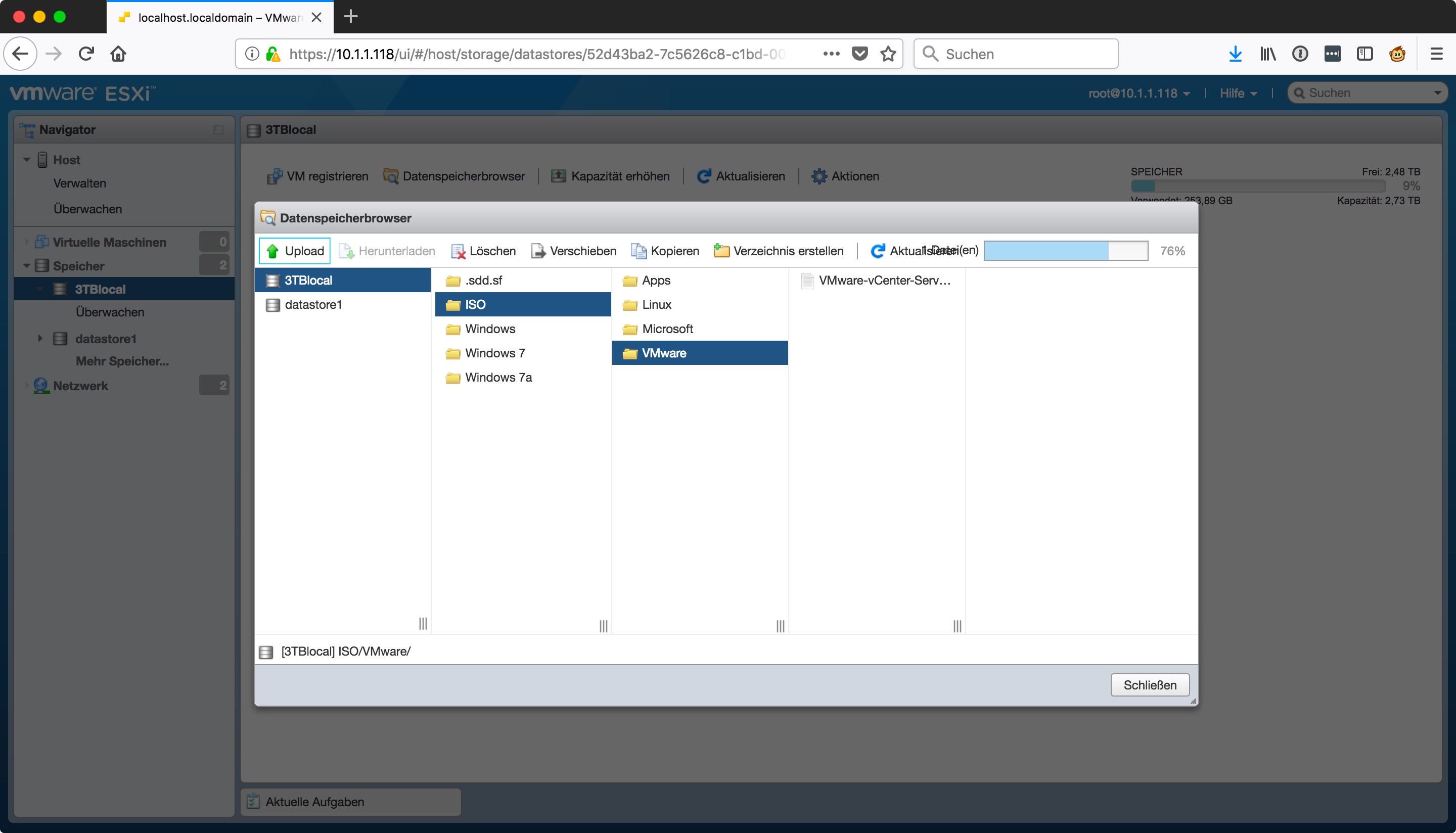The image size is (1456, 833).
Task: Open a new browser tab
Action: 351,17
